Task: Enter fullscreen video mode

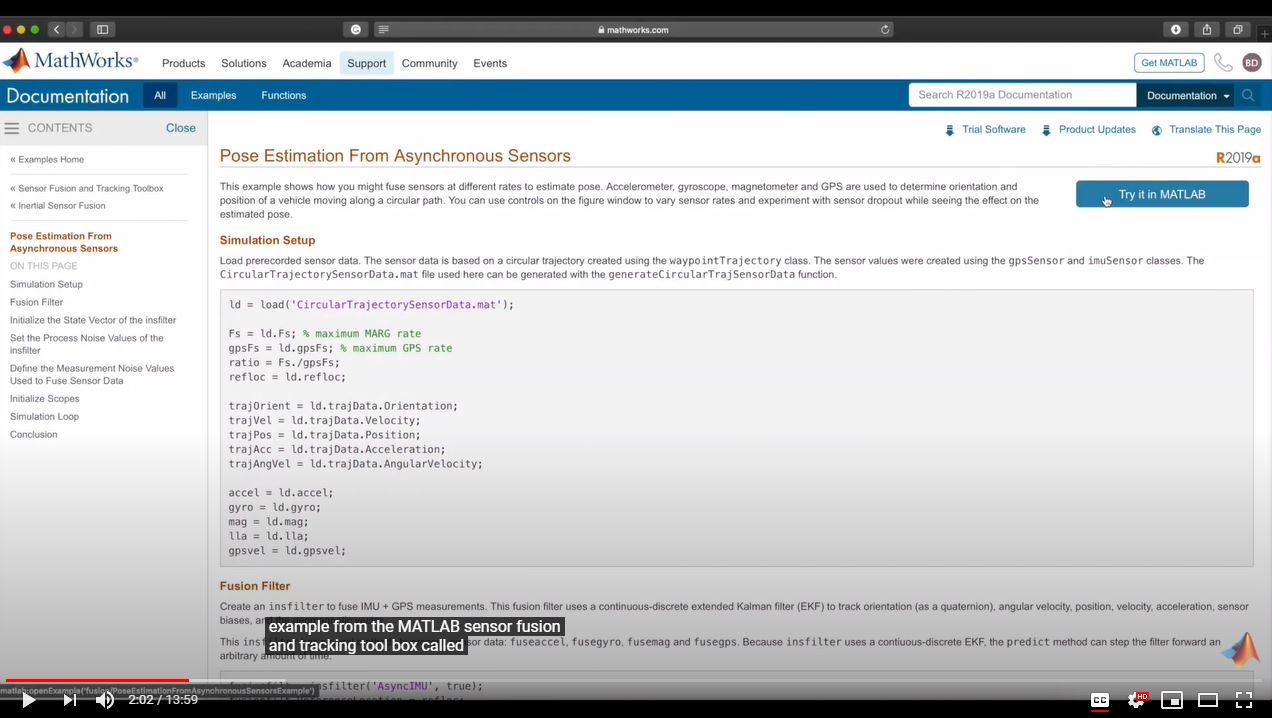Action: click(x=1244, y=700)
